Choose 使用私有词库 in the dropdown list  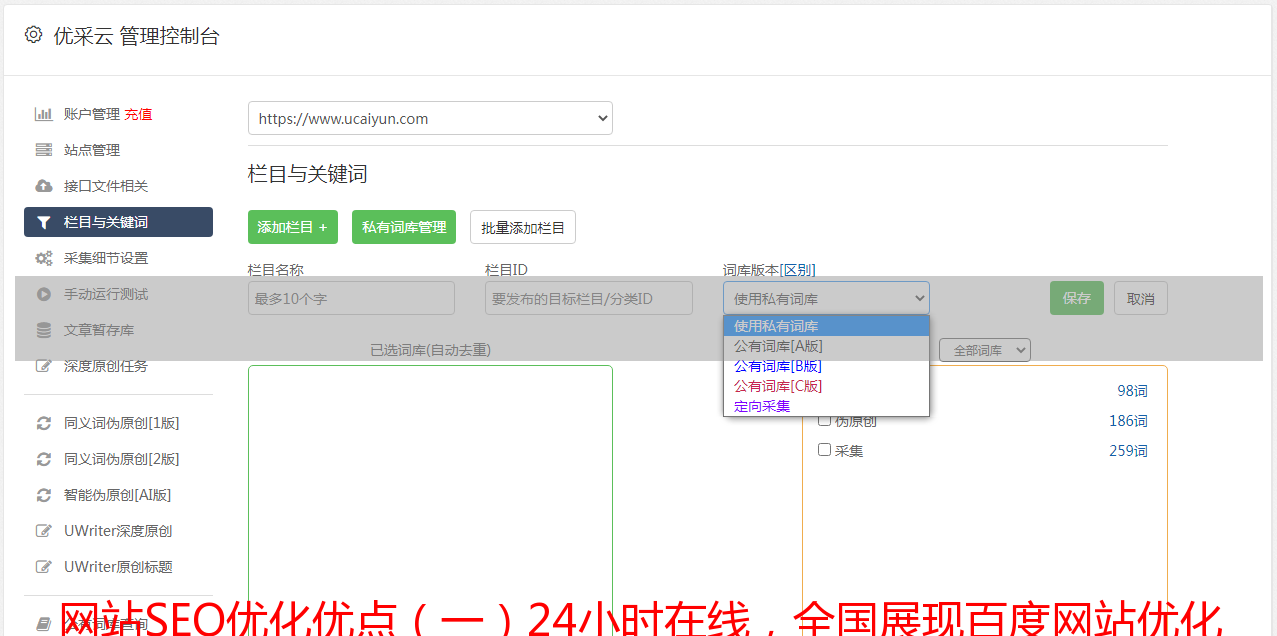pyautogui.click(x=826, y=326)
